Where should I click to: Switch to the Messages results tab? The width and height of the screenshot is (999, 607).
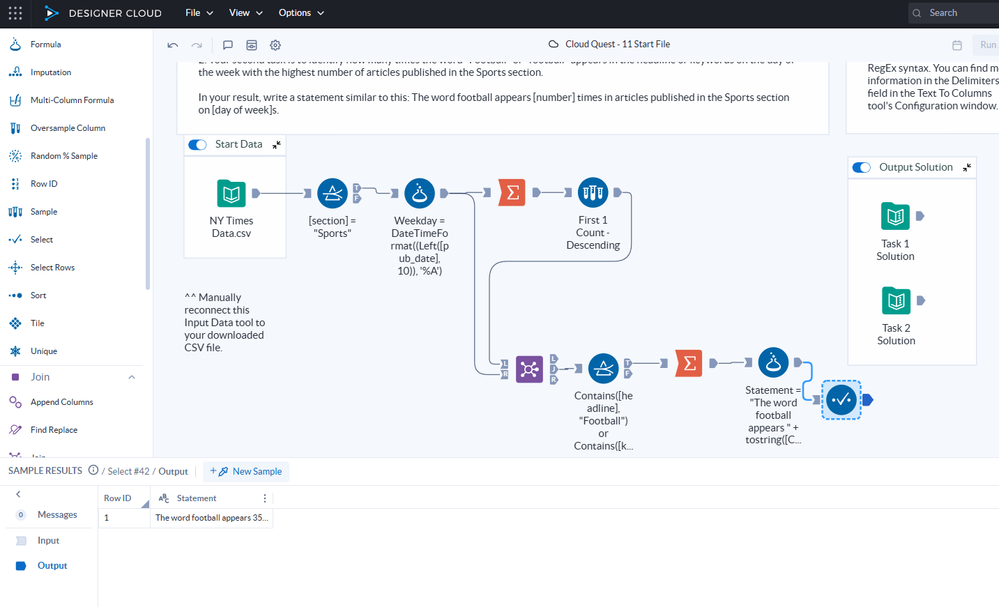click(56, 514)
